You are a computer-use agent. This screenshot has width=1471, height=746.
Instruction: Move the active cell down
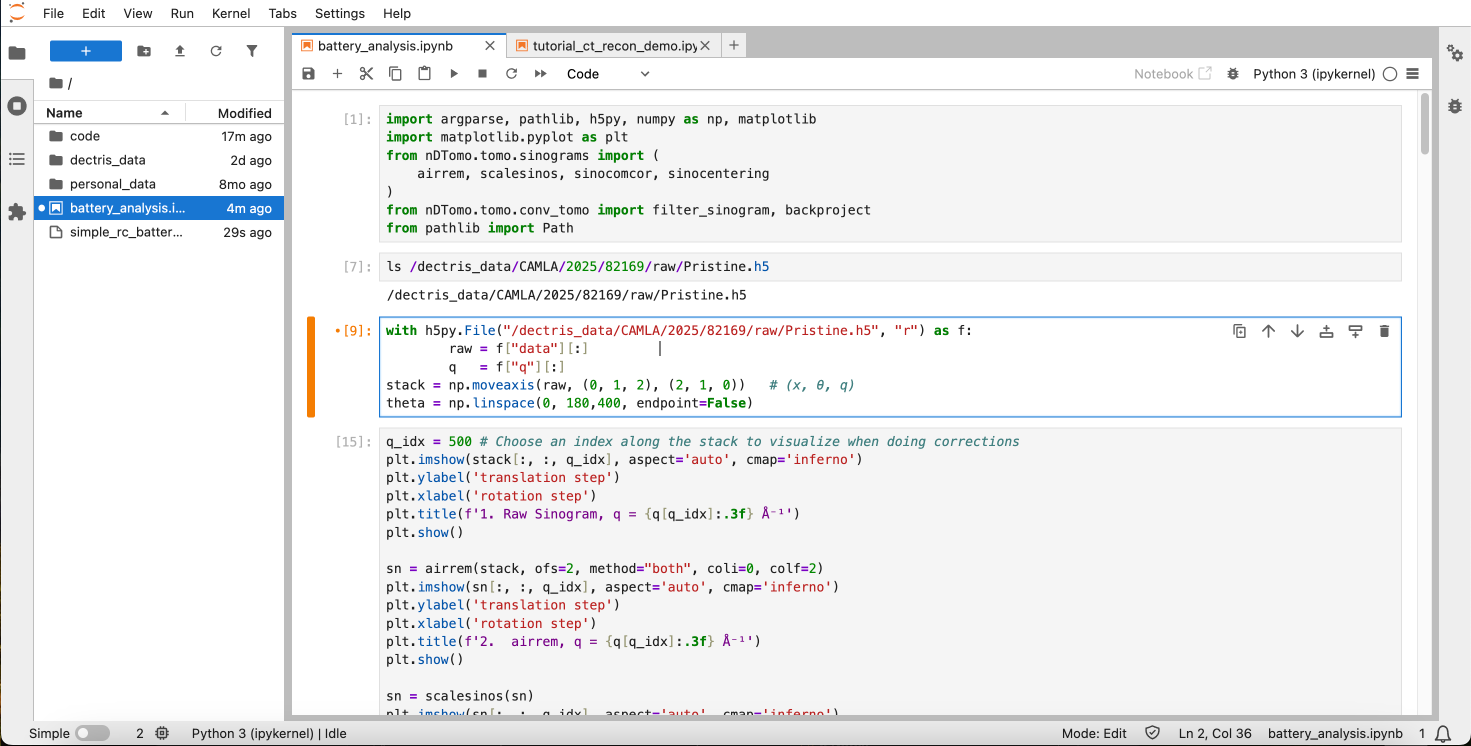1297,331
